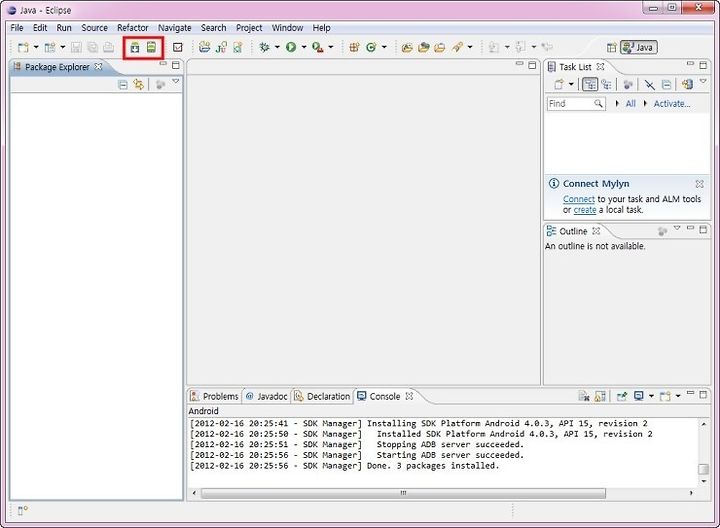Click the Debug bug toolbar icon
Viewport: 720px width, 528px height.
pos(264,47)
